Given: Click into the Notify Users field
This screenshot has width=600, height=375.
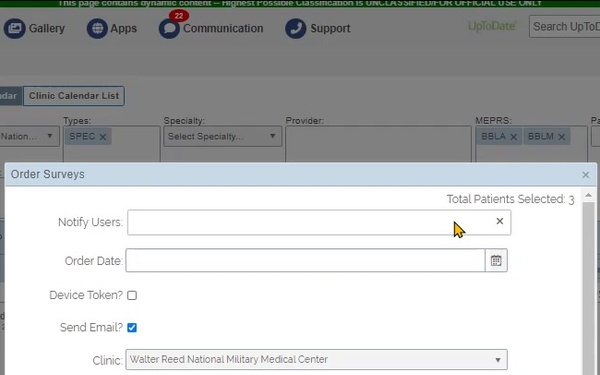Looking at the screenshot, I should pos(319,222).
